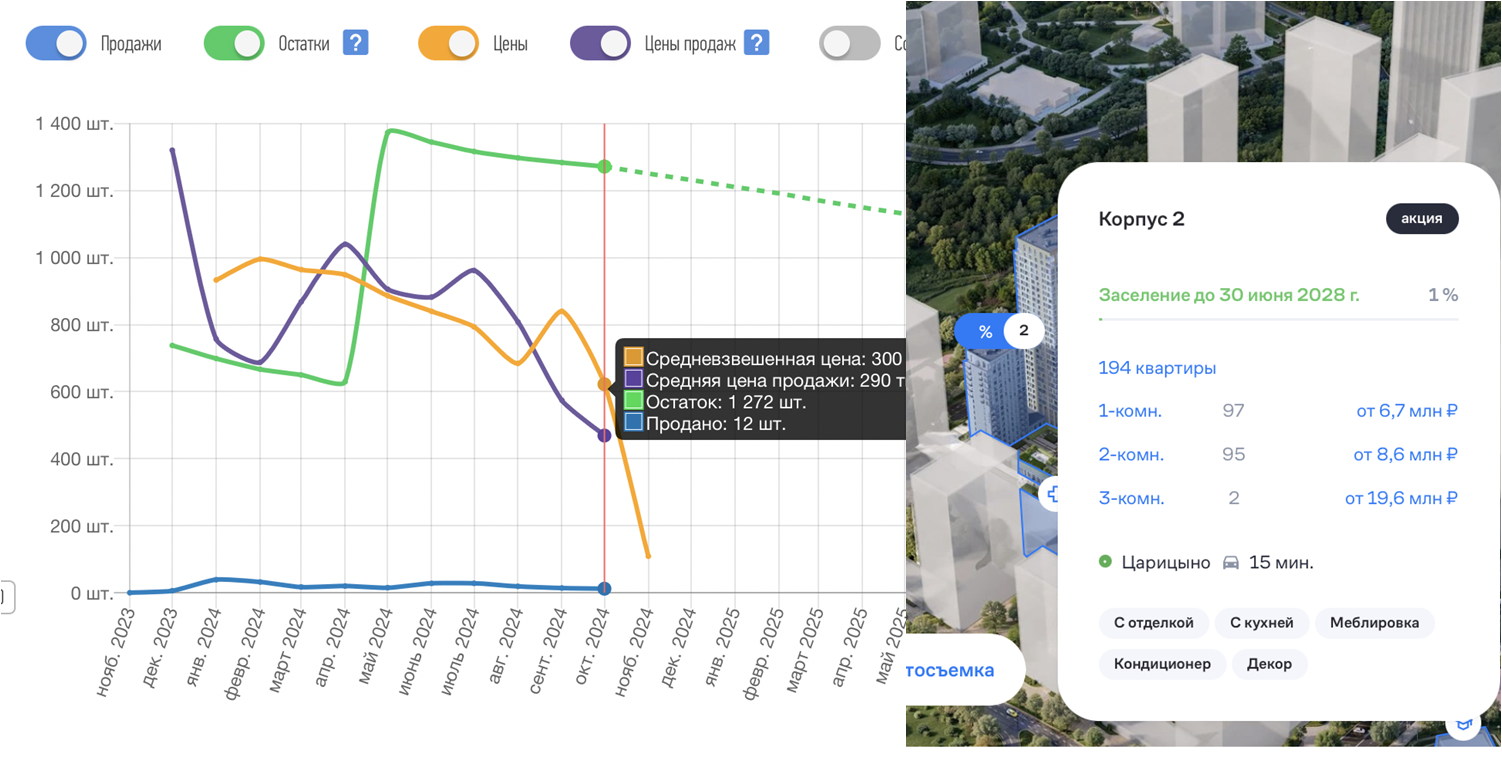Screen dimensions: 1502x758
Task: Toggle the purple Цены продаж switch
Action: tap(600, 44)
